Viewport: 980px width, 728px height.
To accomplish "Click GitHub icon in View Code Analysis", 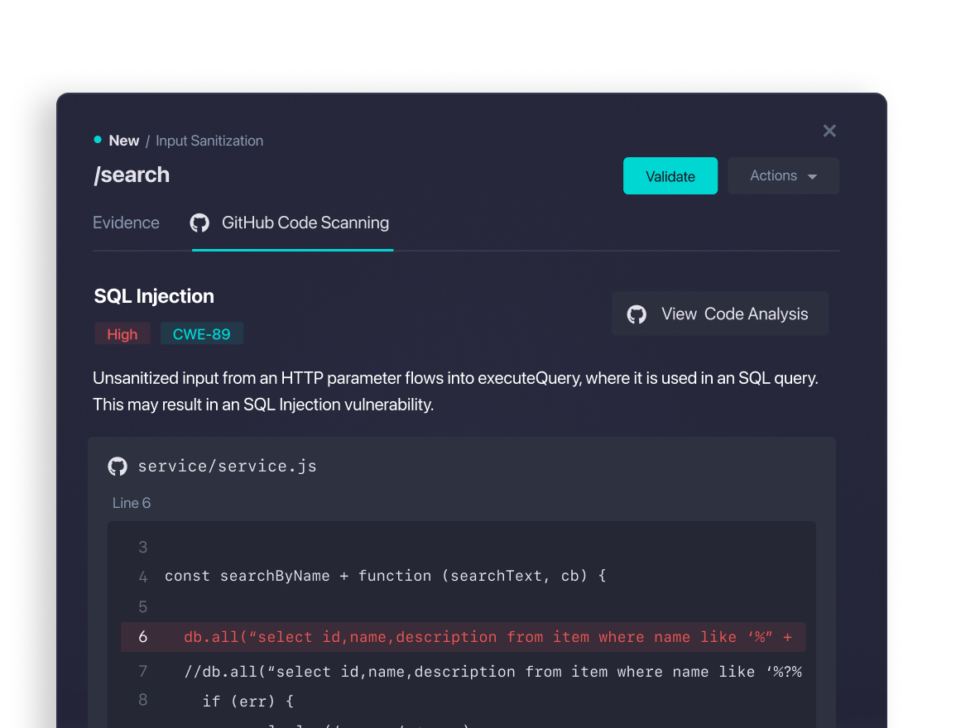I will coord(636,314).
